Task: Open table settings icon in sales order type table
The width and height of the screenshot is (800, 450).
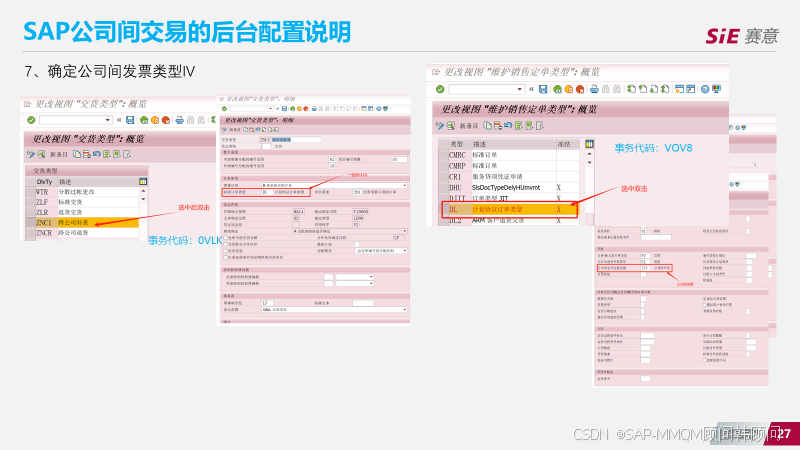Action: click(589, 144)
